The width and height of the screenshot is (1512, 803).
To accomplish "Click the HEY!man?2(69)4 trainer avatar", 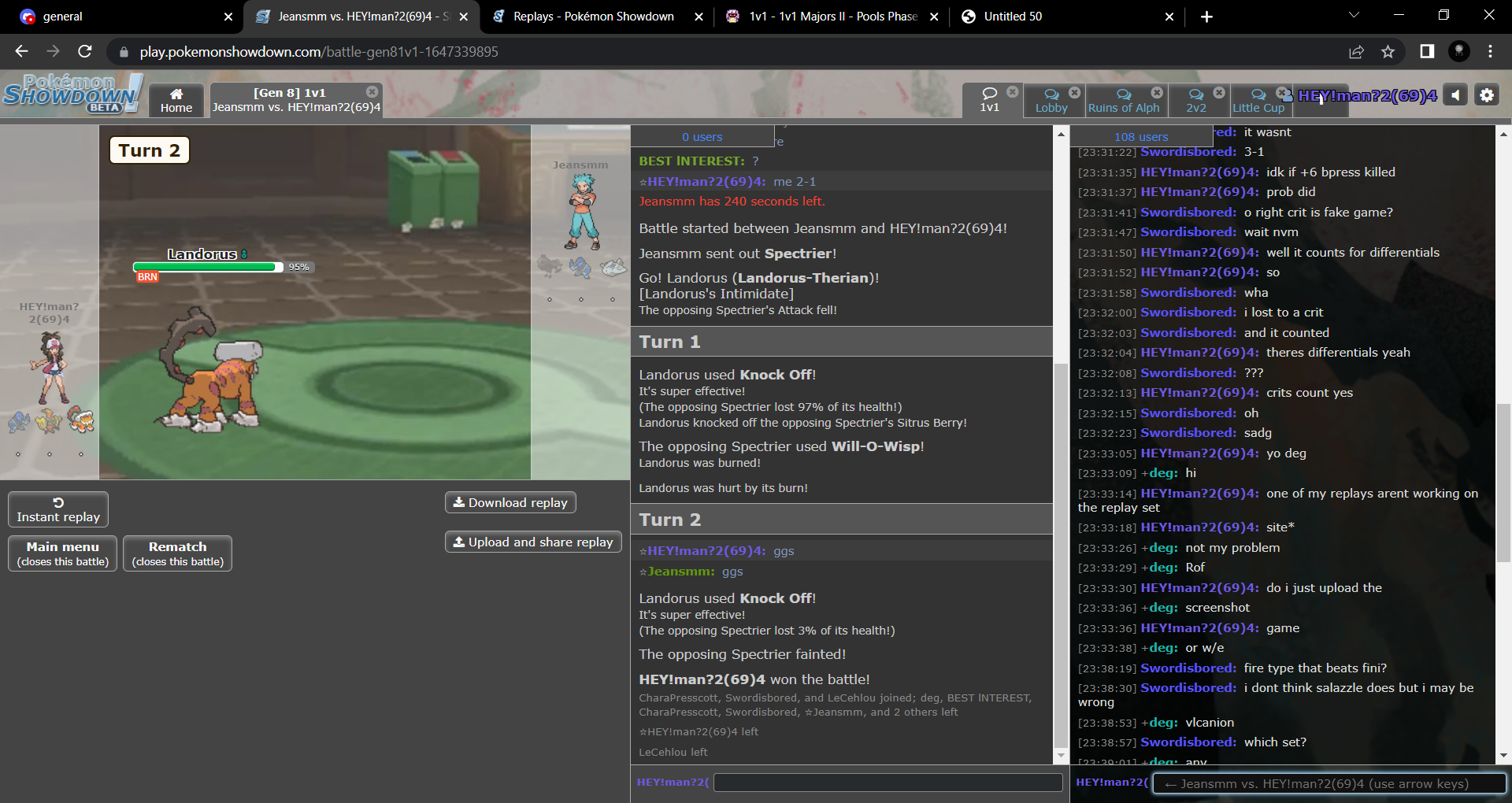I will coord(50,368).
